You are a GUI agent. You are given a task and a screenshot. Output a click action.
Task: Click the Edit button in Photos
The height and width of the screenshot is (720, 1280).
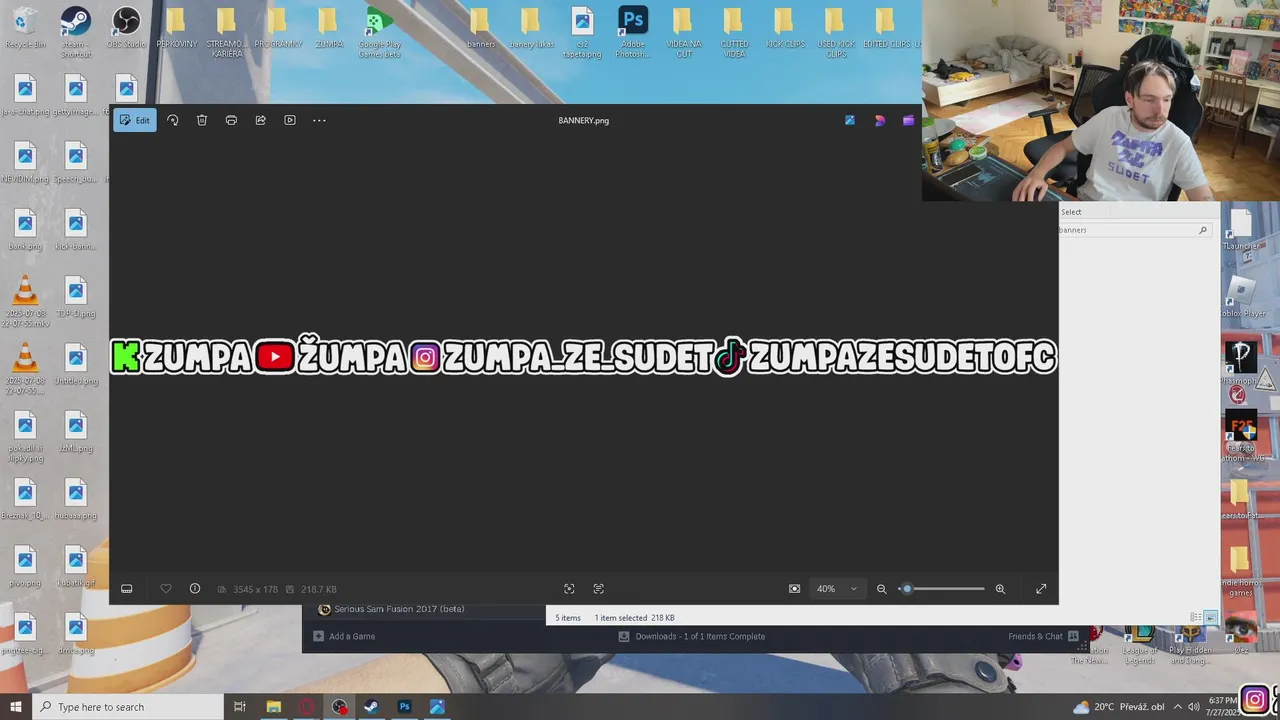coord(134,120)
